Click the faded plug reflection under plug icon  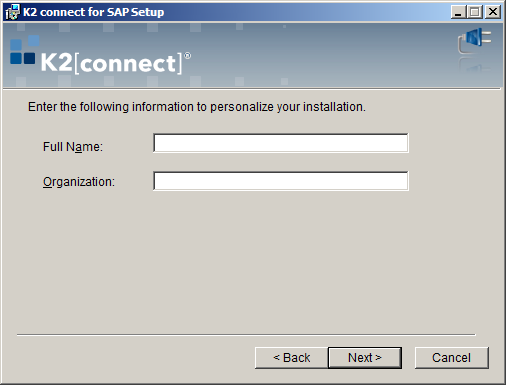pos(475,65)
